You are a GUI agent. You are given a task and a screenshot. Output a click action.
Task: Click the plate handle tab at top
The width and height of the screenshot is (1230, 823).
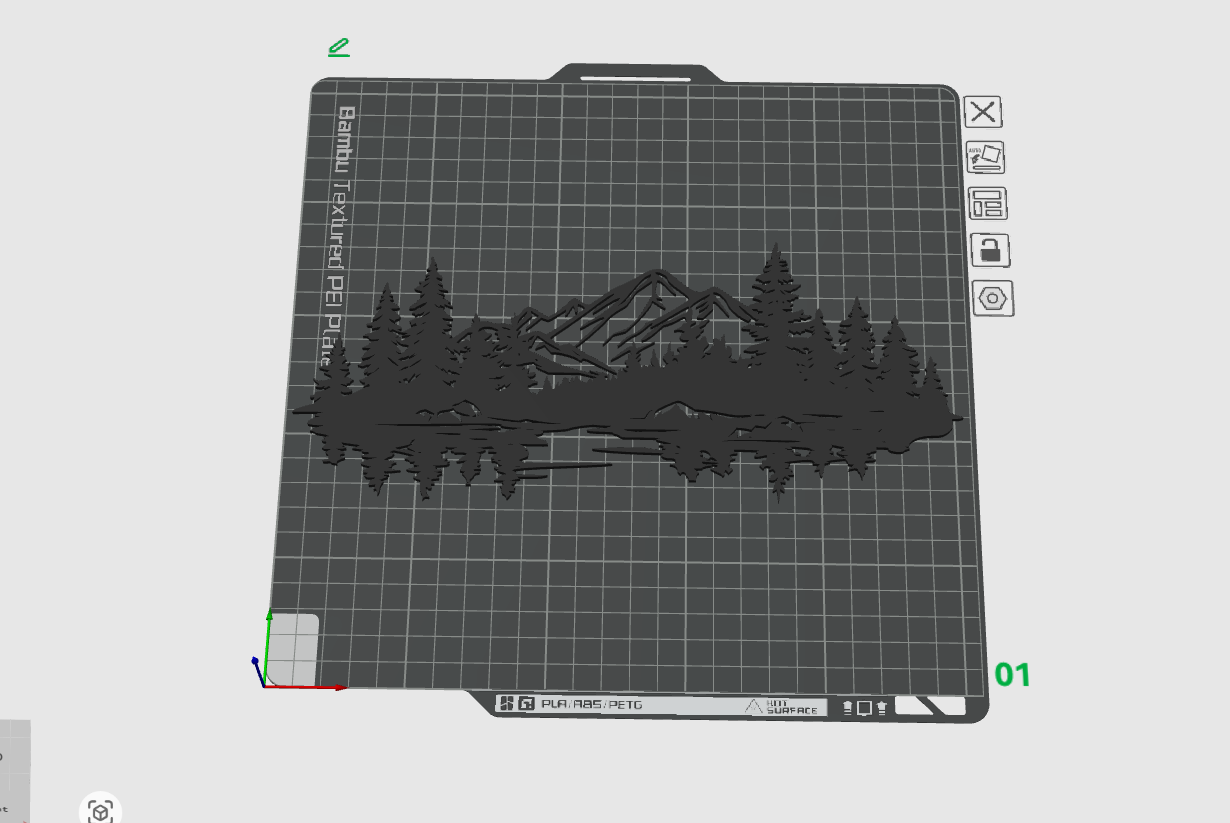tap(634, 75)
